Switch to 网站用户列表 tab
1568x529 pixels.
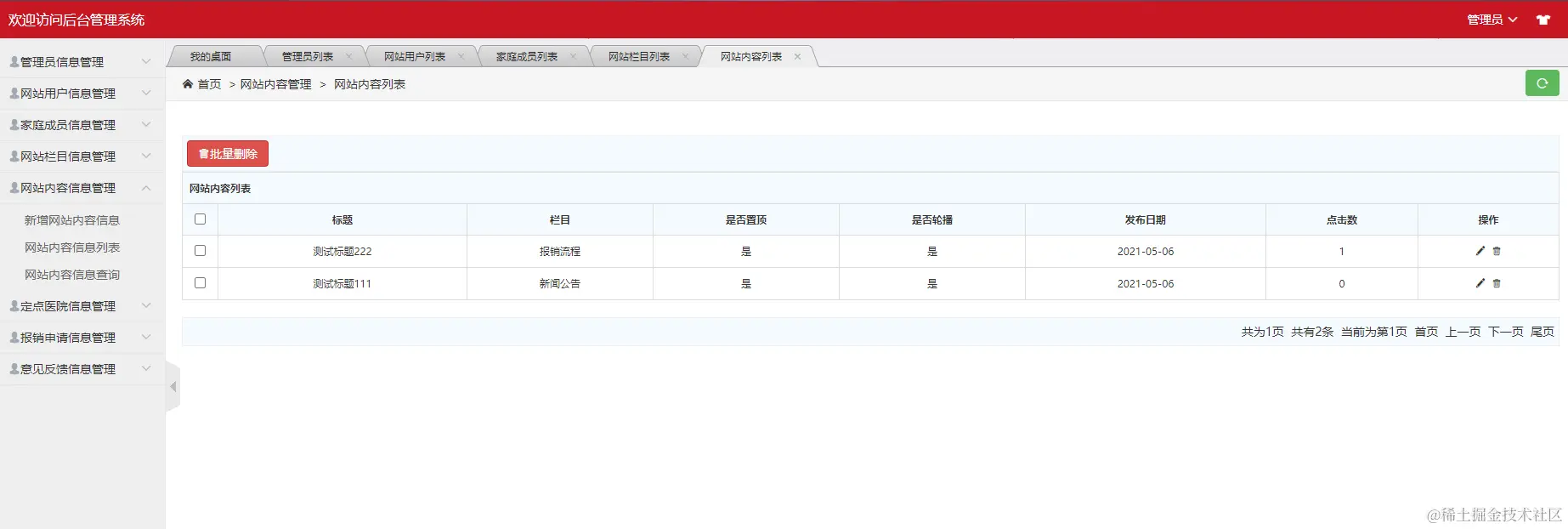(x=415, y=57)
